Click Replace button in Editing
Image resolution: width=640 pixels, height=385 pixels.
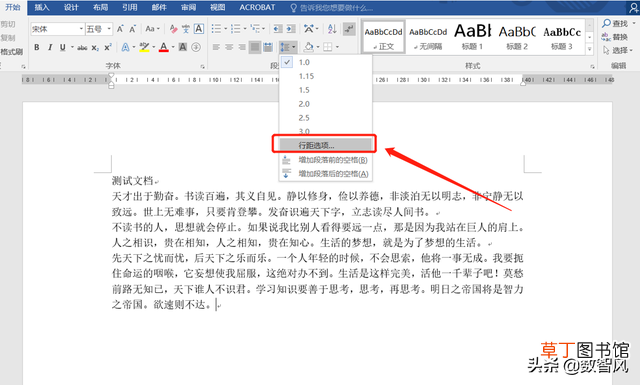pos(615,37)
